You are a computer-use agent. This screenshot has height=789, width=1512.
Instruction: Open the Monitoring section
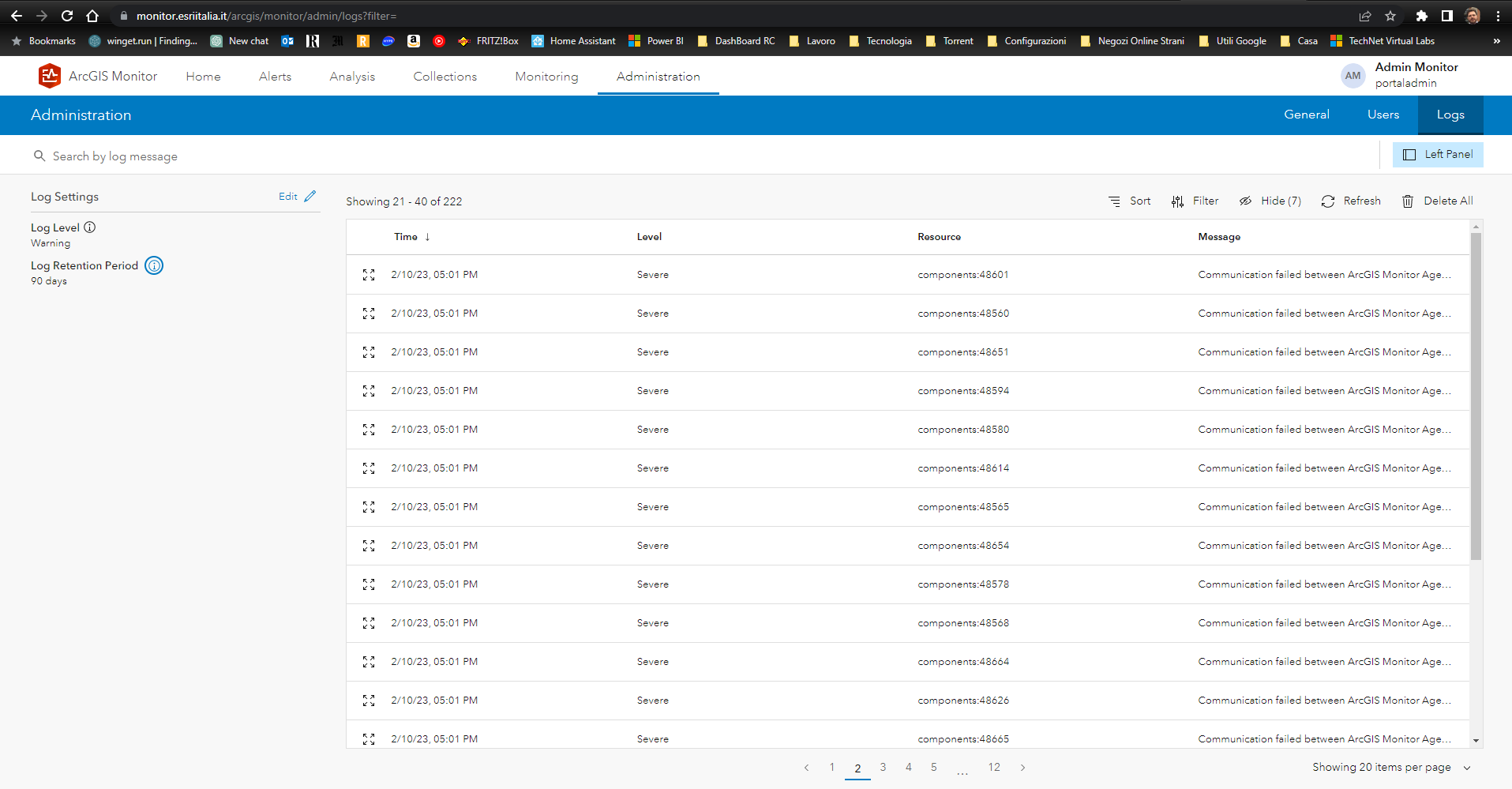pyautogui.click(x=546, y=76)
